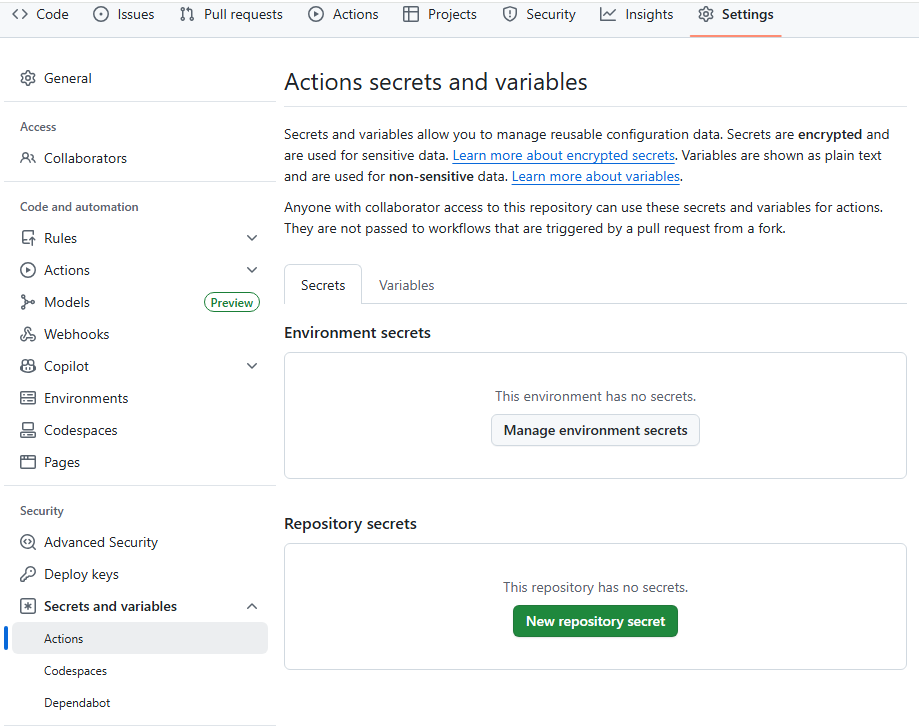Click the Pages browser icon
Screen dimensions: 919x728
tap(28, 462)
